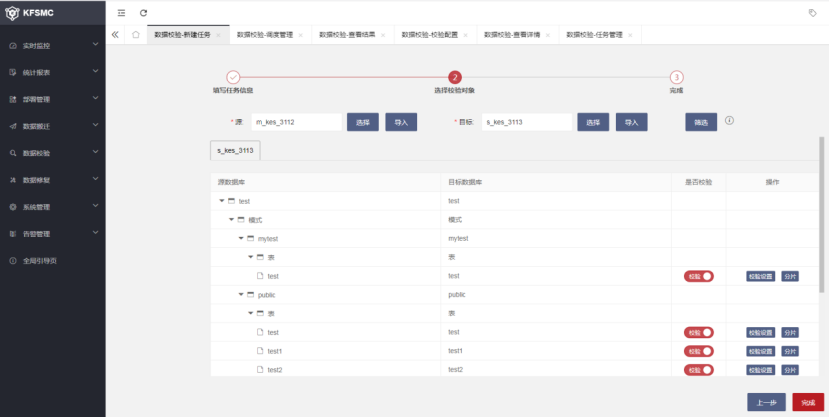This screenshot has height=417, width=829.
Task: Click the 数据搬迁 paper-plane icon in sidebar
Action: tap(13, 126)
